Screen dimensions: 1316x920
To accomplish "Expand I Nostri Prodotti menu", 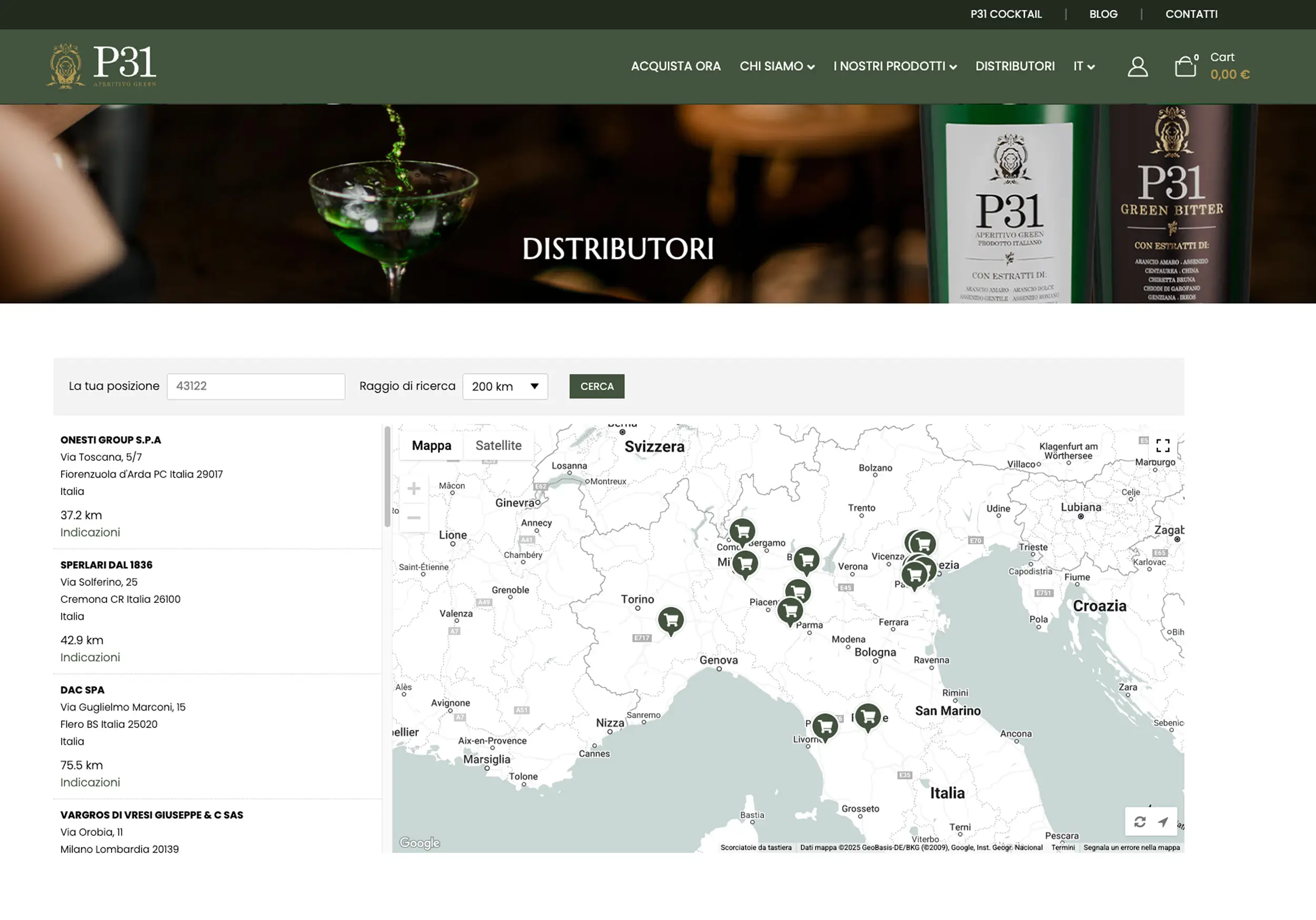I will (x=894, y=66).
